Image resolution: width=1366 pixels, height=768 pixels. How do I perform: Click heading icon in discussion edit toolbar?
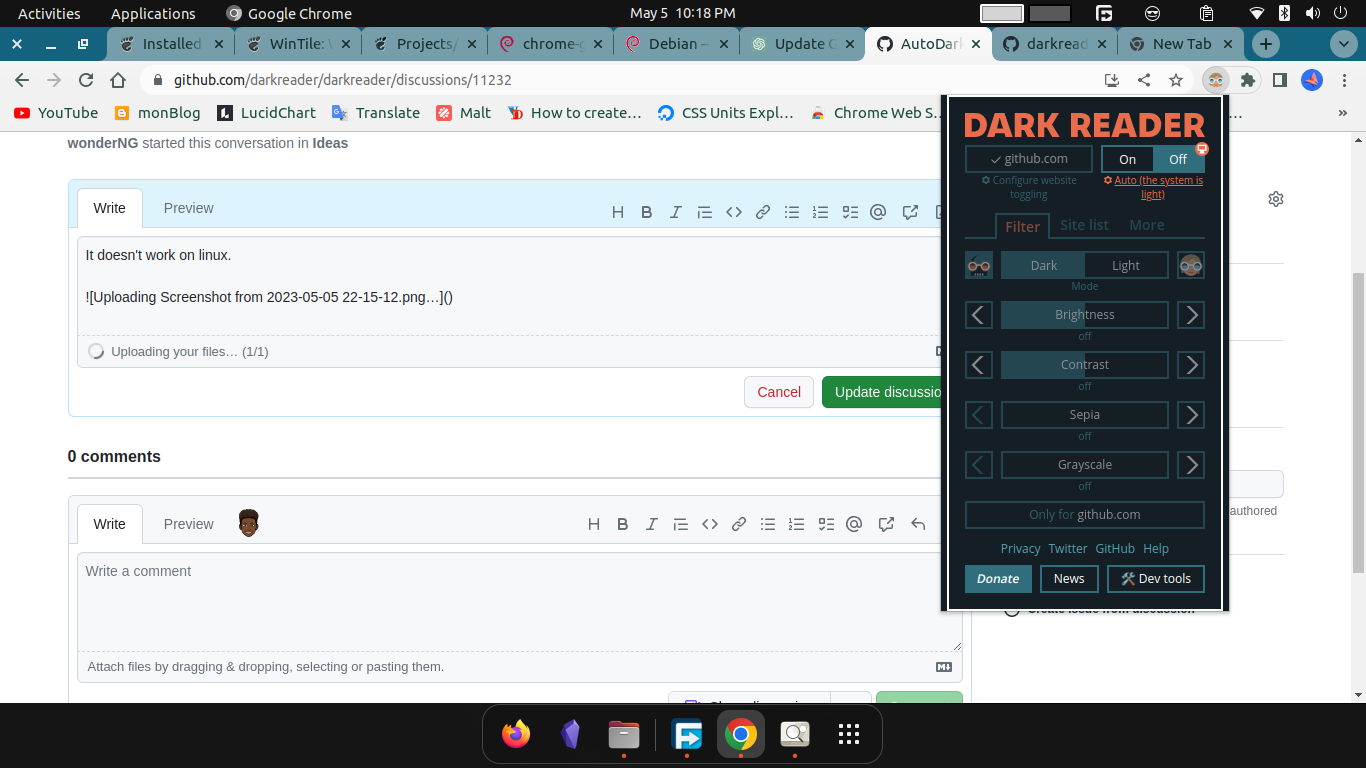click(618, 212)
